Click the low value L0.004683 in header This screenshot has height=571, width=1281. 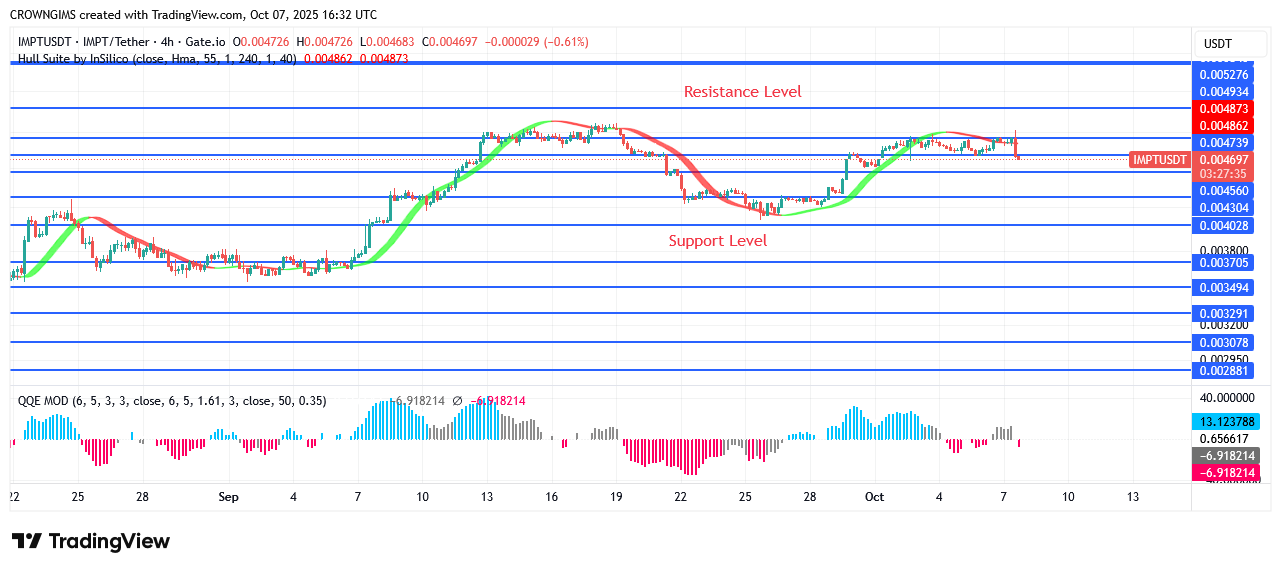(389, 42)
